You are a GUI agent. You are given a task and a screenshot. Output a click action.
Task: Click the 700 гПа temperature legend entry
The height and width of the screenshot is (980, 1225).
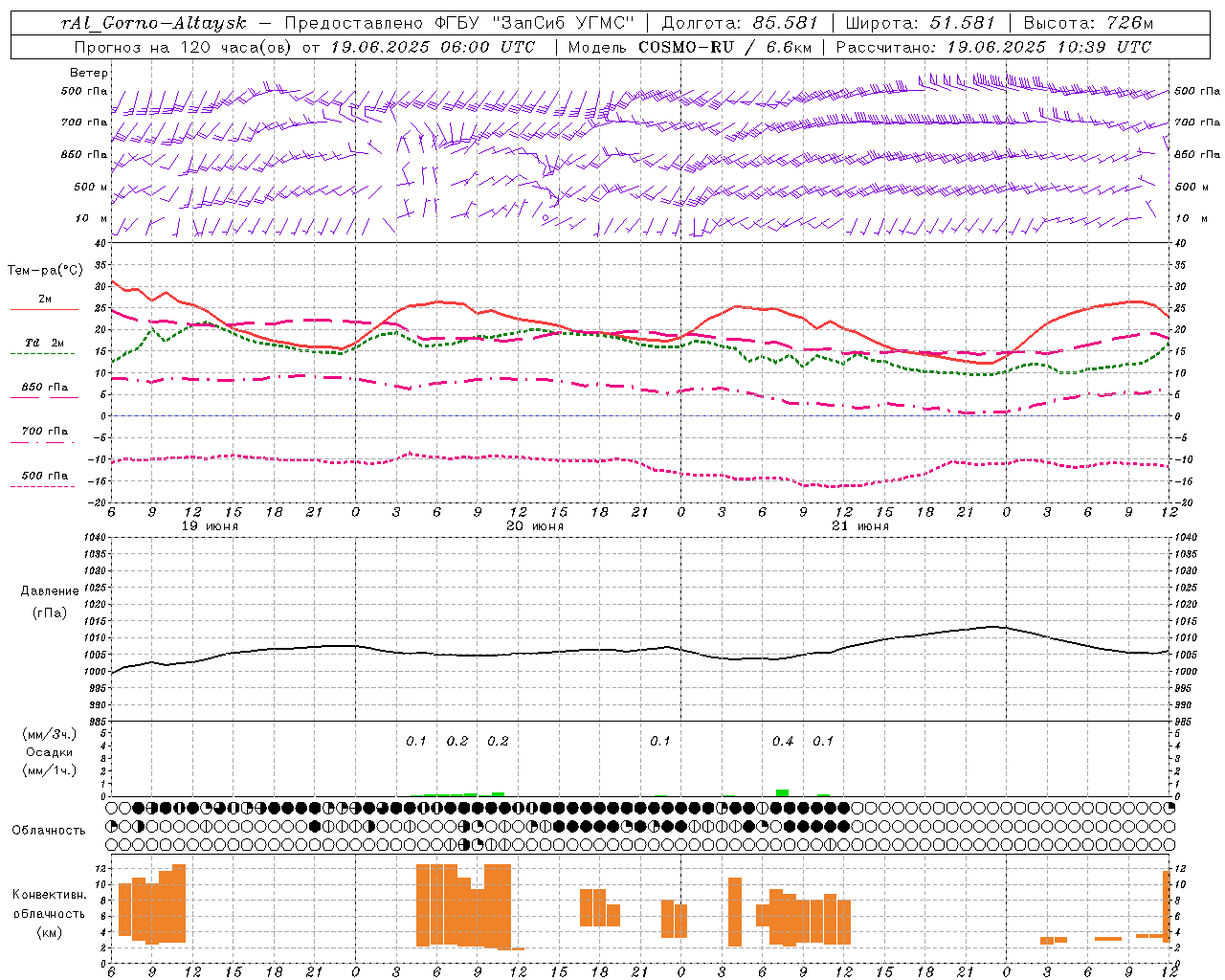pyautogui.click(x=45, y=432)
